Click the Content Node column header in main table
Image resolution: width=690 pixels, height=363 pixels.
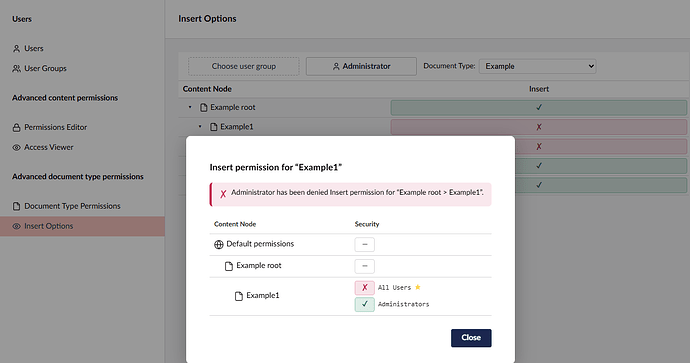[x=207, y=89]
